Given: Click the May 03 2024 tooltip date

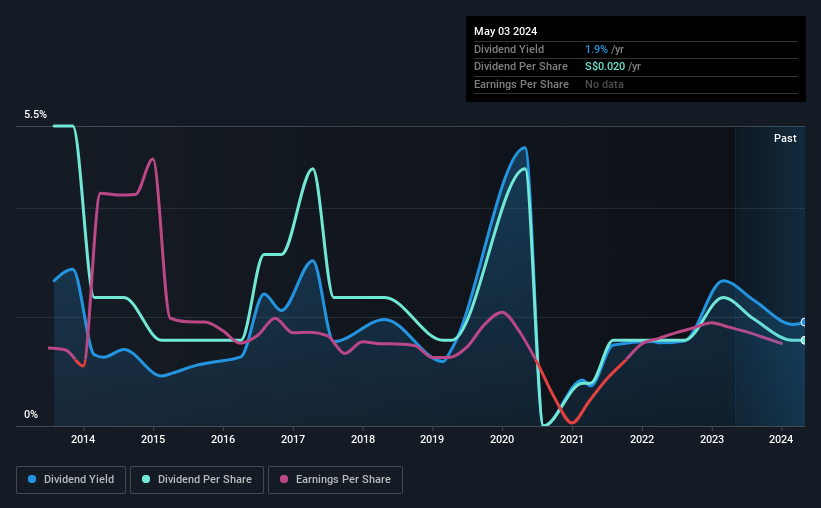Looking at the screenshot, I should click(505, 31).
